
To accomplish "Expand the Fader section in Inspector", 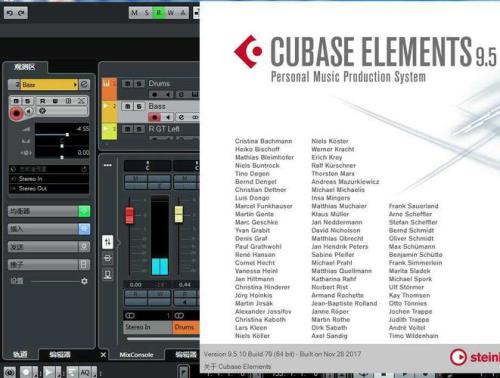I will pyautogui.click(x=43, y=265).
